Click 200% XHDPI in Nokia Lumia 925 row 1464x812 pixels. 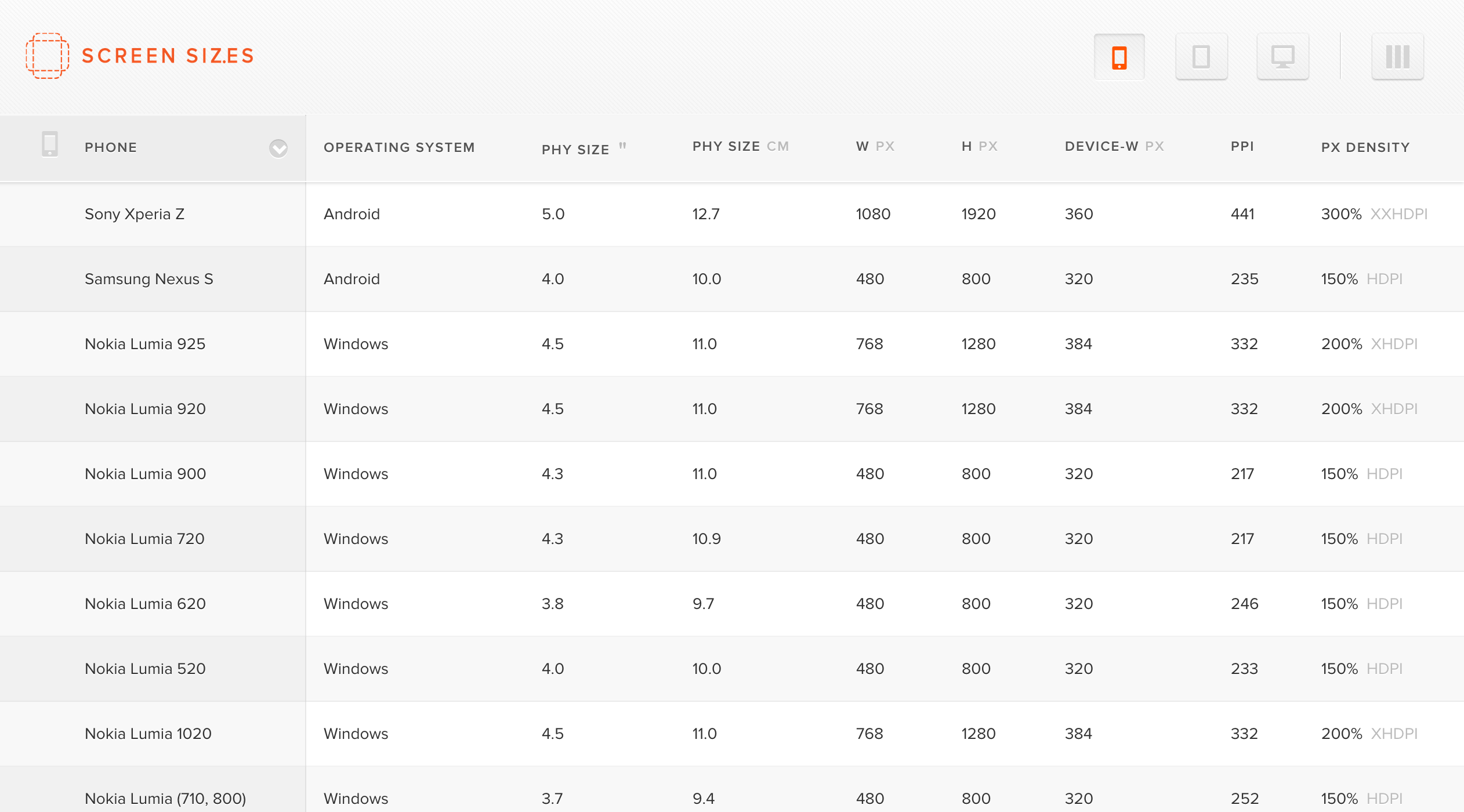pos(1369,344)
